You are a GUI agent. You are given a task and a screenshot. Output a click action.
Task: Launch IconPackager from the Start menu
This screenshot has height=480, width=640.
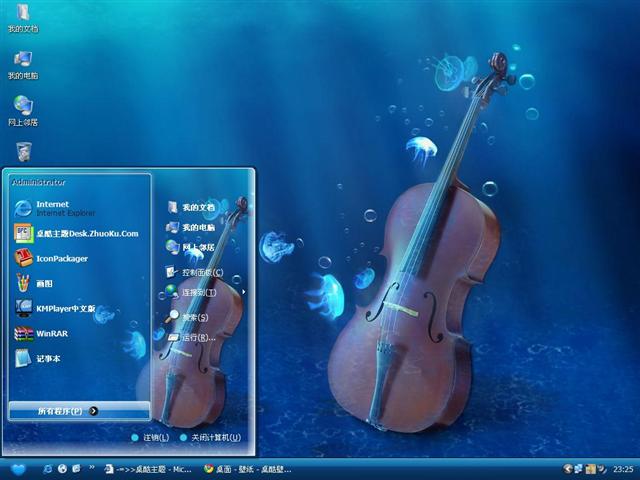tap(53, 258)
